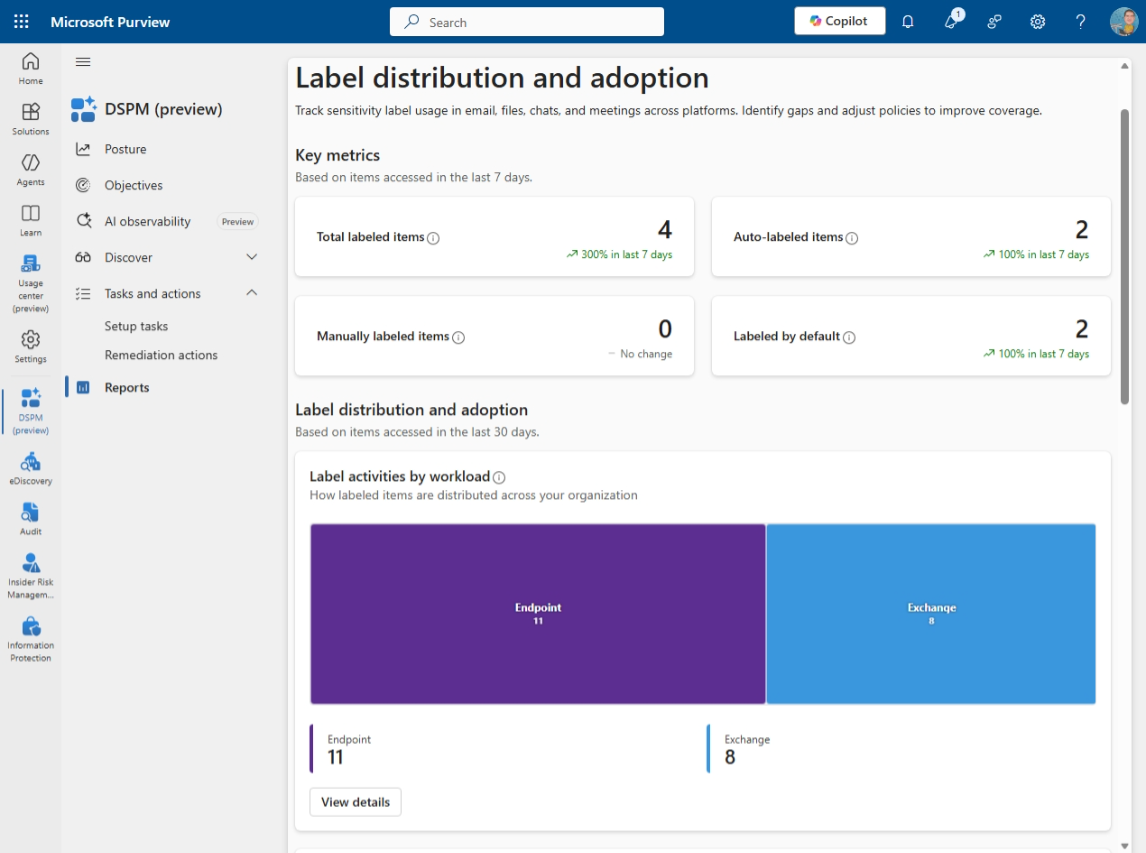
Task: Open the Audit solution icon
Action: (31, 518)
